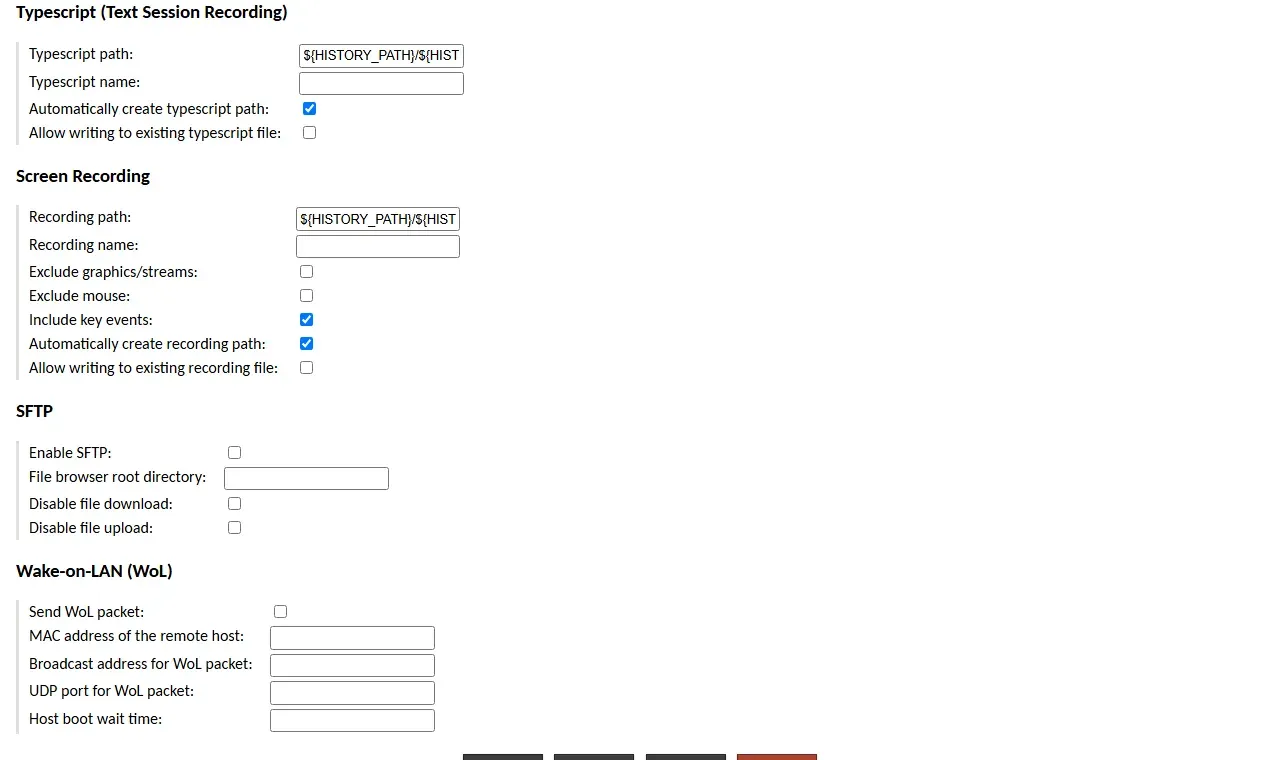Click the Screen Recording section heading
This screenshot has height=760, width=1280.
[x=83, y=176]
